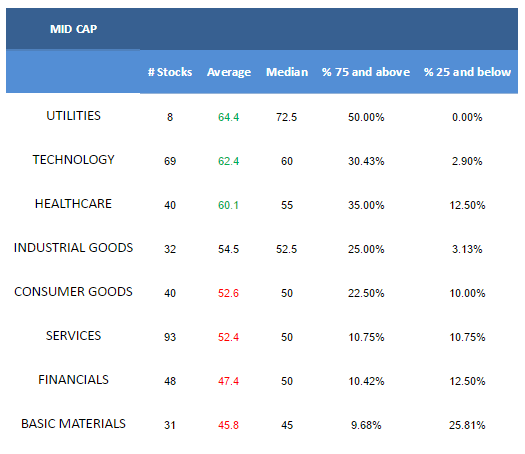This screenshot has height=454, width=525.
Task: Select the 30.43% cell for Technology
Action: (366, 161)
